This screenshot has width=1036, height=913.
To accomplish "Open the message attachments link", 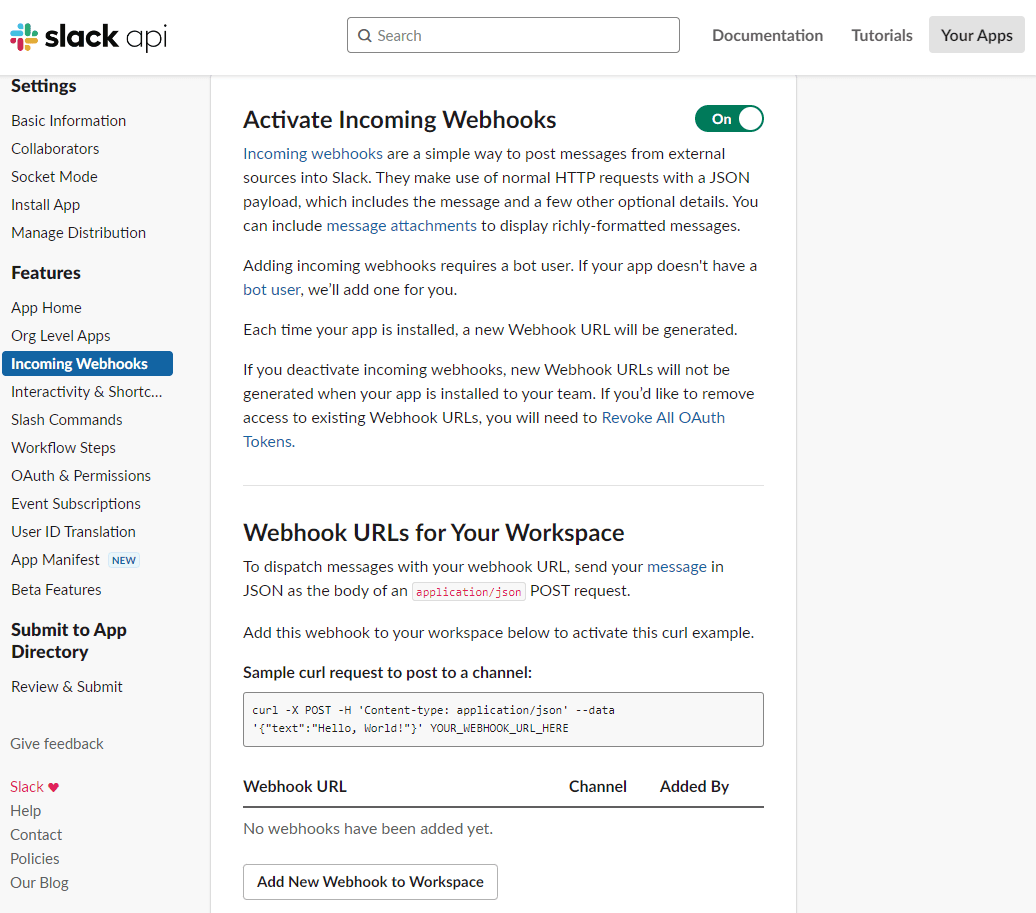I will coord(401,226).
